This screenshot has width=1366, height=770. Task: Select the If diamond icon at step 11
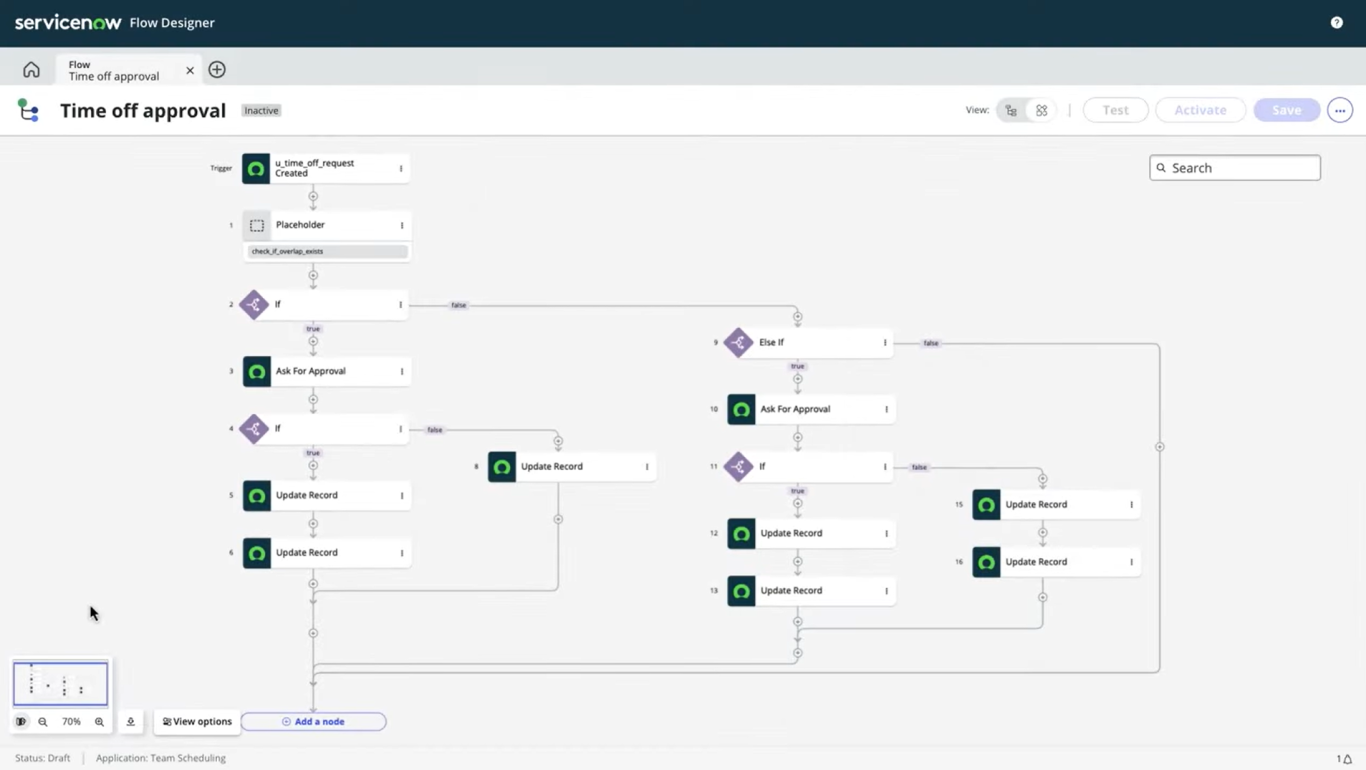pyautogui.click(x=738, y=467)
